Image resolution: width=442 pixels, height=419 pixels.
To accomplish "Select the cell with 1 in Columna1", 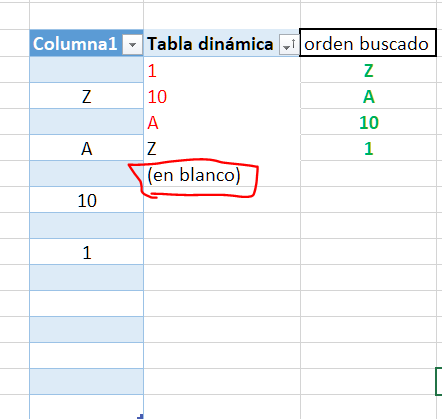I will click(86, 252).
